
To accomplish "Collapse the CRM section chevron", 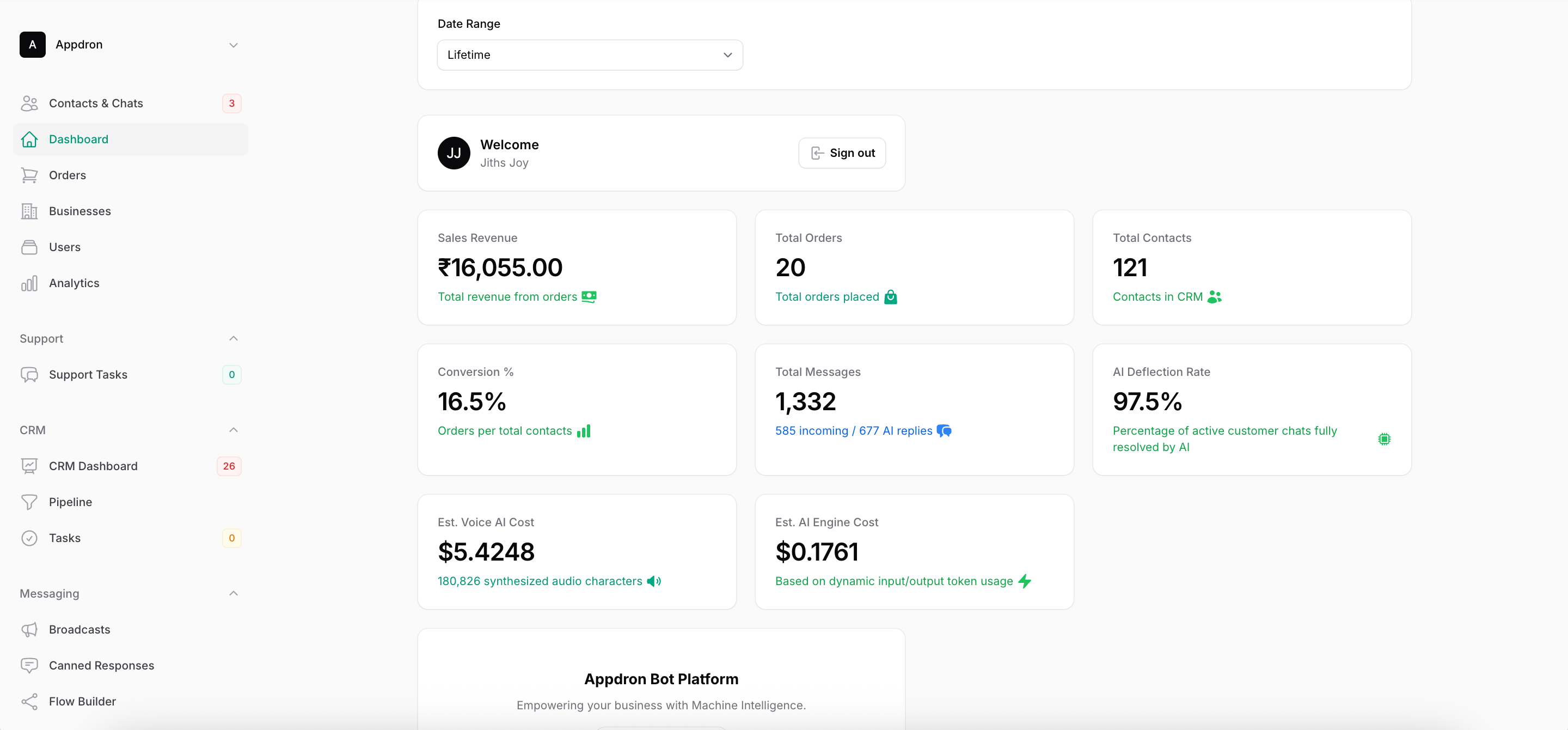I will coord(233,430).
